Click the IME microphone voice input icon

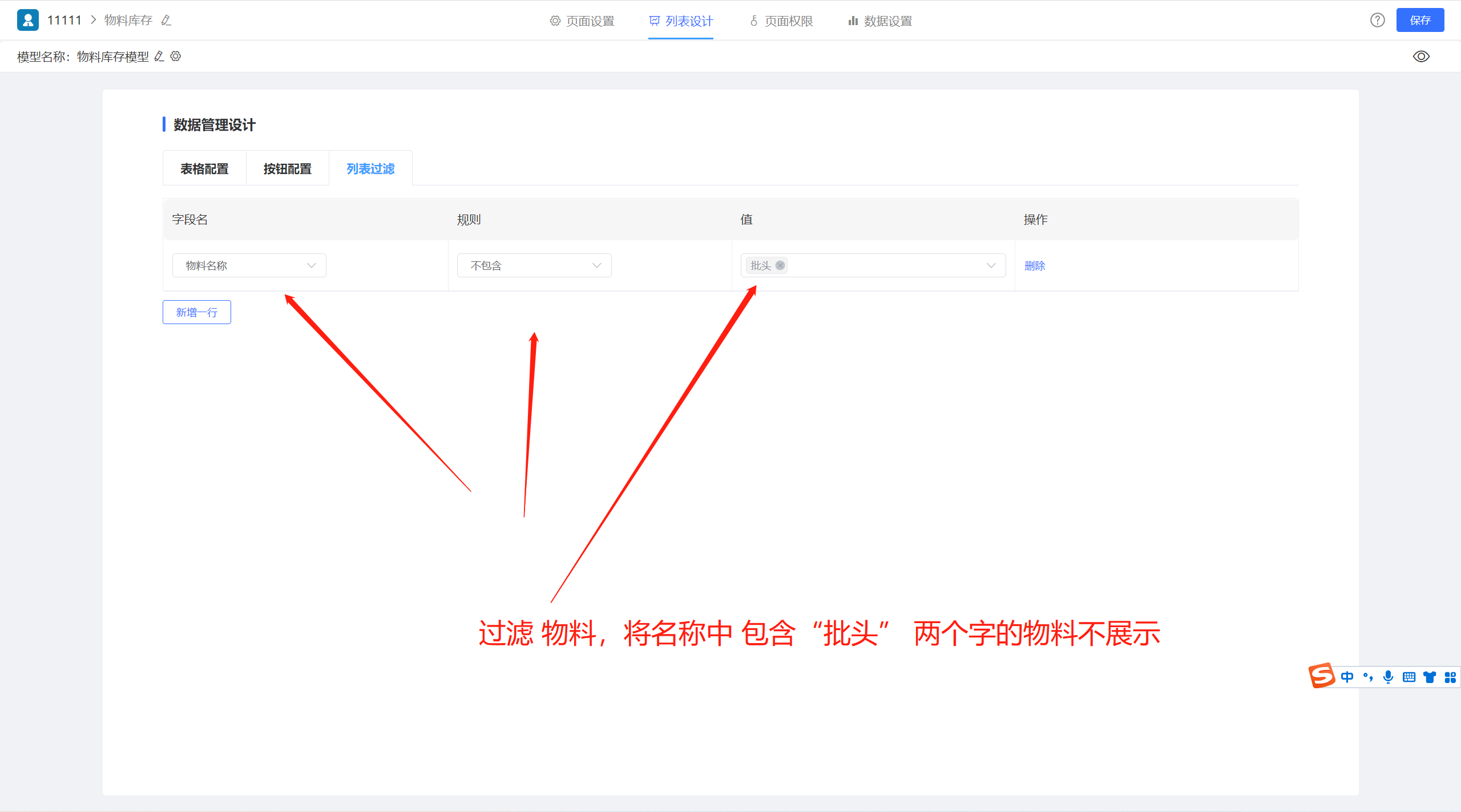1389,677
